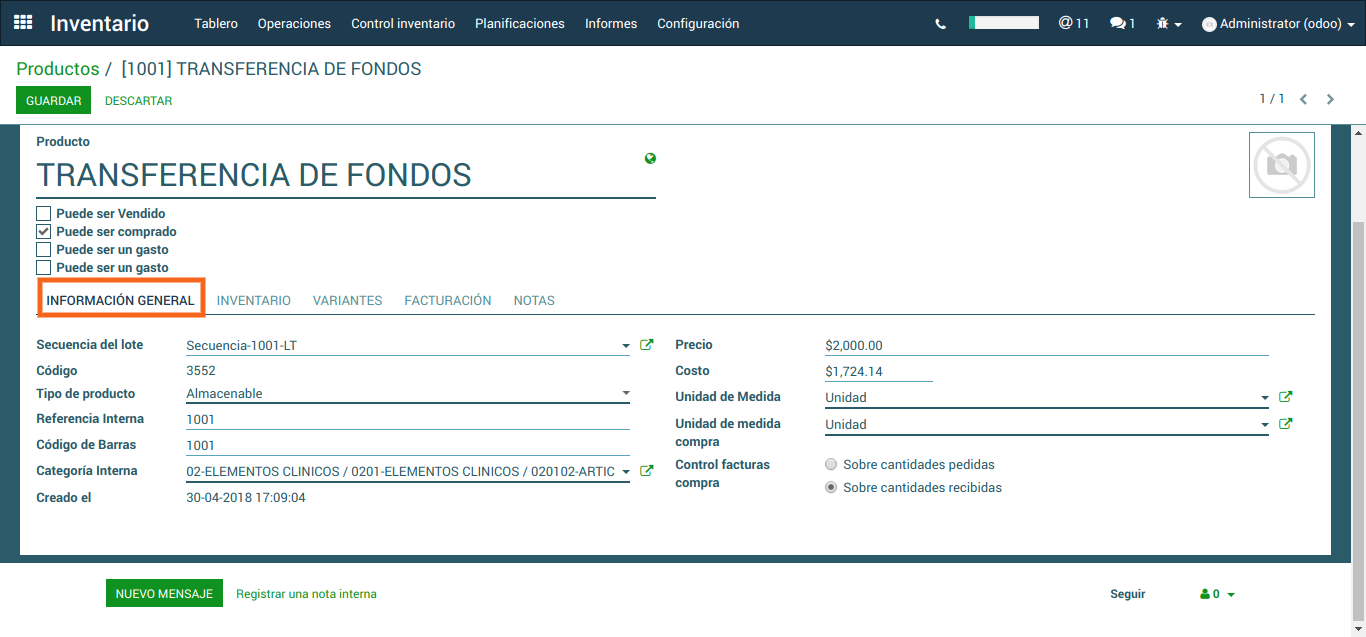Open the followers count dropdown

point(1217,594)
